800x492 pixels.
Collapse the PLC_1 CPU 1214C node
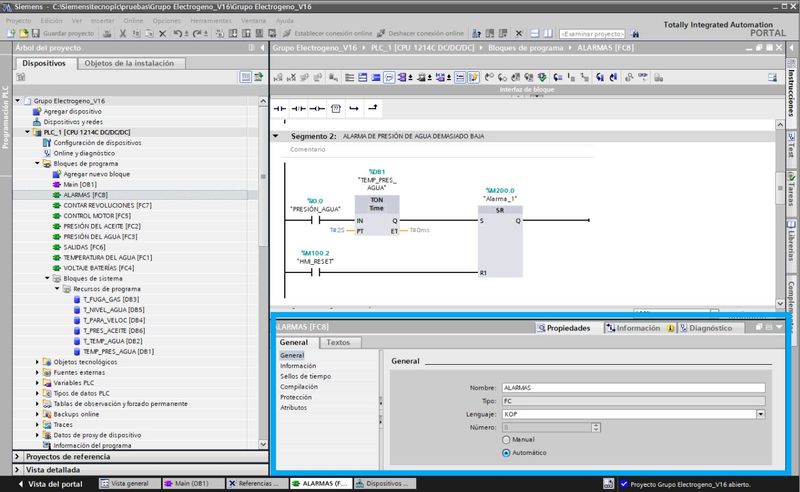tap(28, 132)
